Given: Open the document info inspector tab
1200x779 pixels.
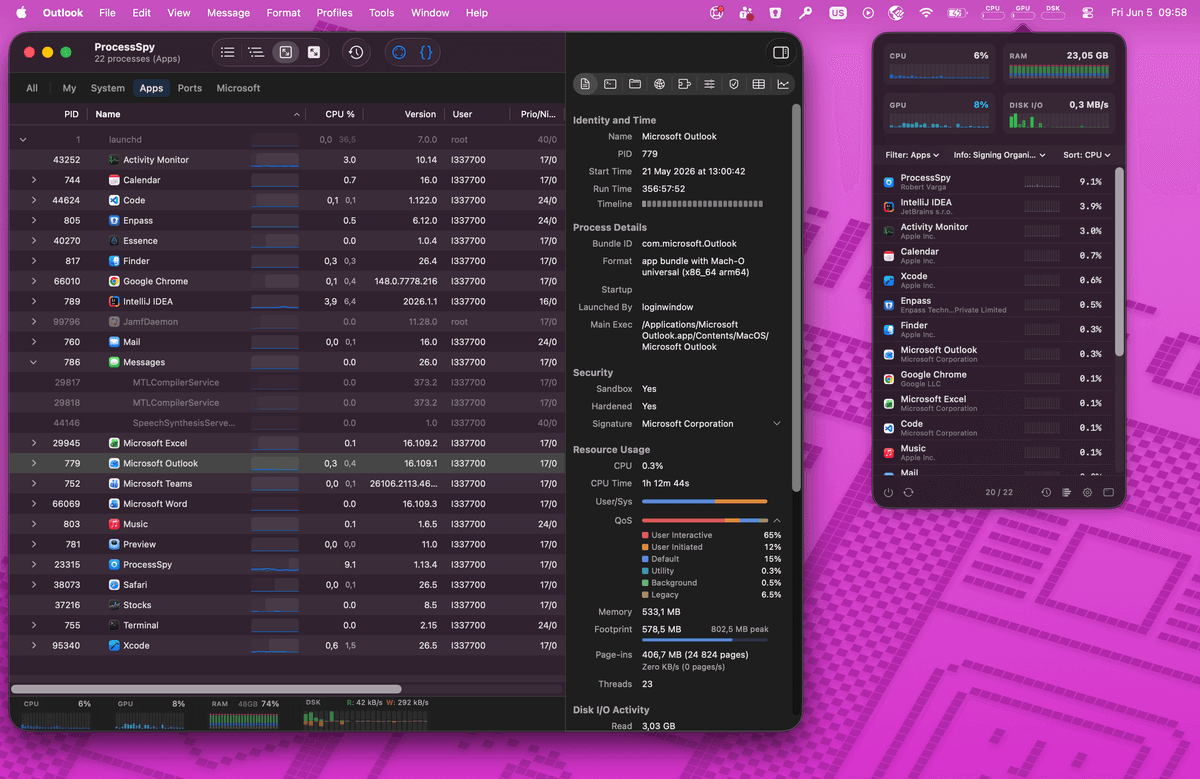Looking at the screenshot, I should tap(585, 84).
